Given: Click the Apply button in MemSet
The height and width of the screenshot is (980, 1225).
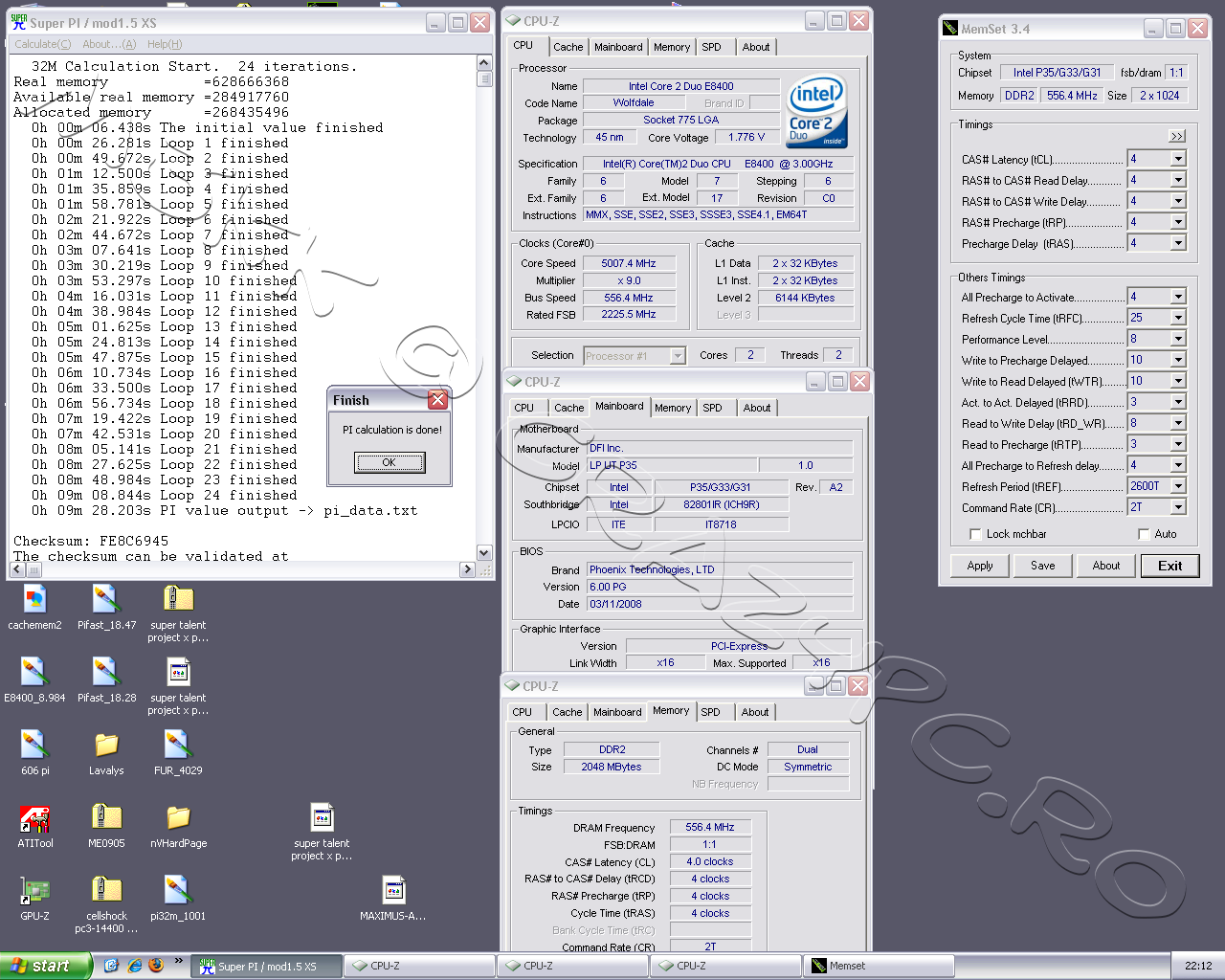Looking at the screenshot, I should [980, 566].
